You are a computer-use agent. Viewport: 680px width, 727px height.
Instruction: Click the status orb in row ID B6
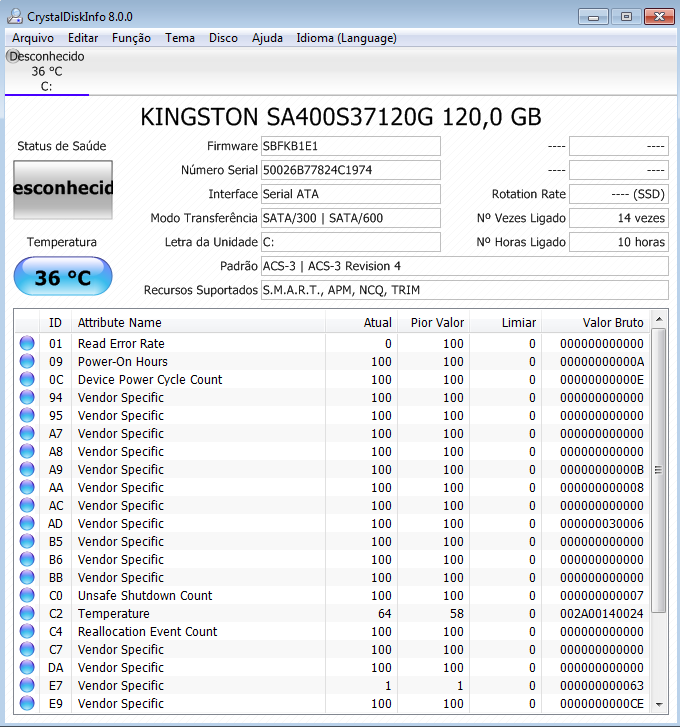[27, 559]
